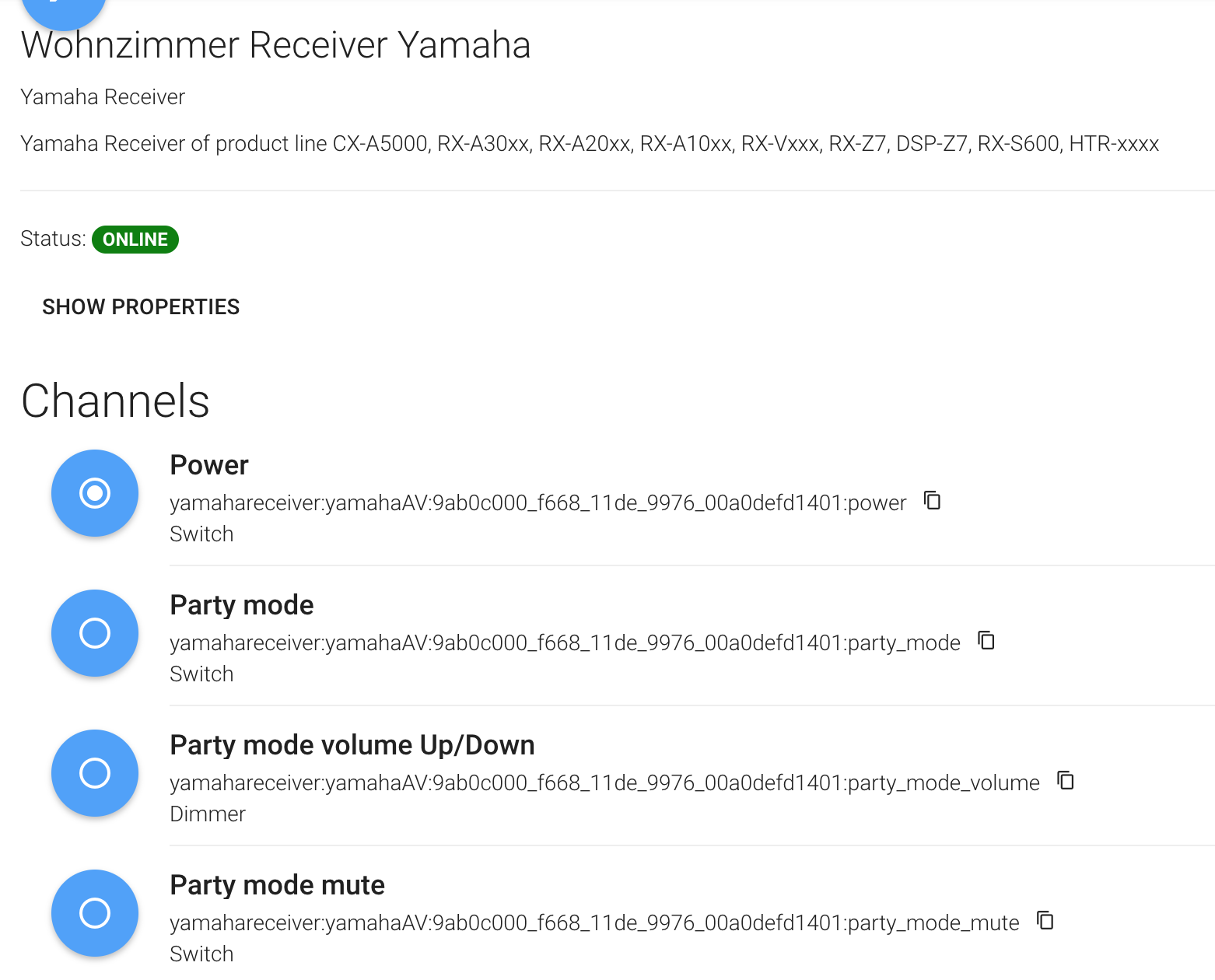Expand Show Properties section

pyautogui.click(x=141, y=306)
